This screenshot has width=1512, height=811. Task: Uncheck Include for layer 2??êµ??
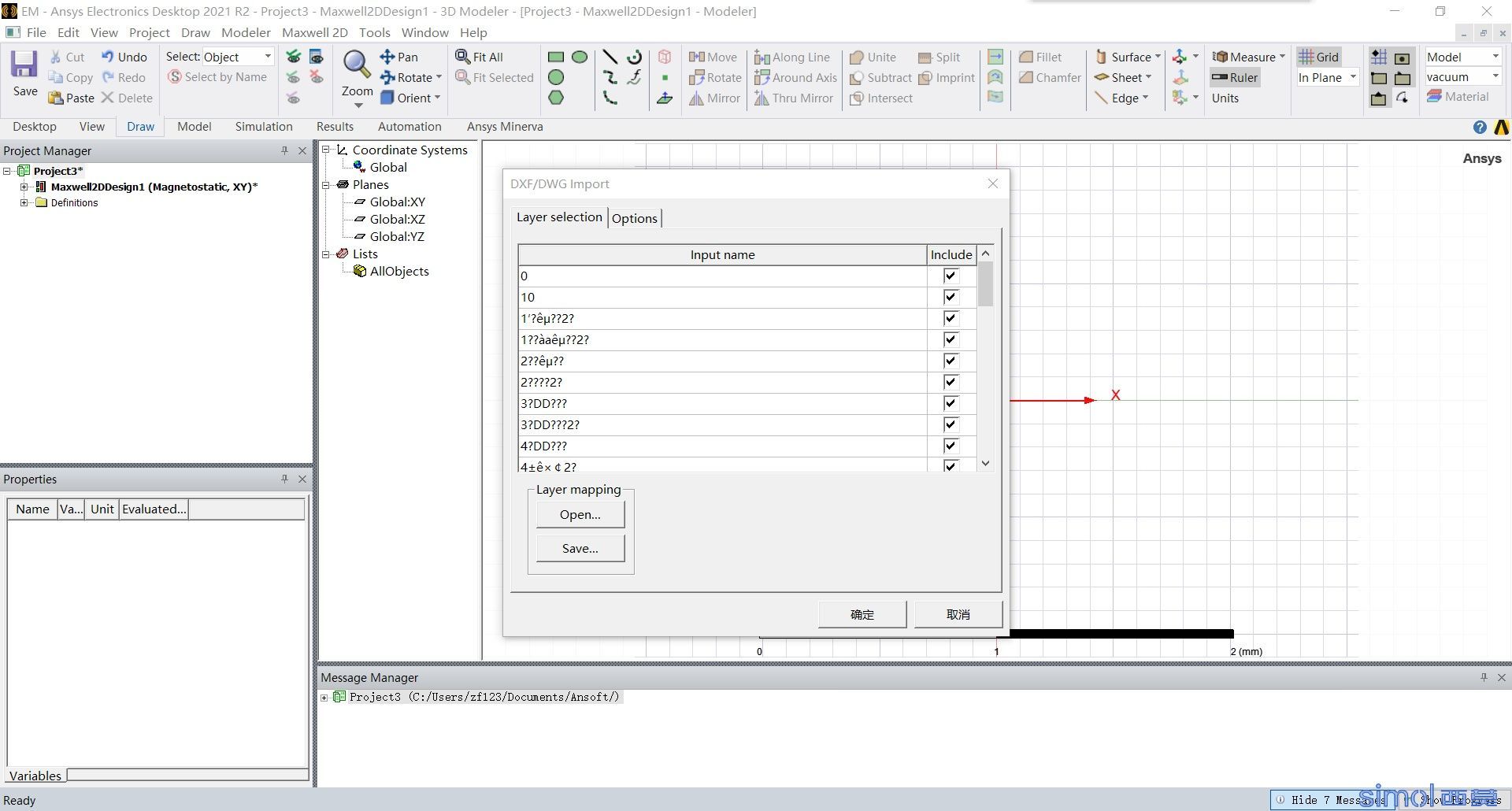pyautogui.click(x=951, y=361)
